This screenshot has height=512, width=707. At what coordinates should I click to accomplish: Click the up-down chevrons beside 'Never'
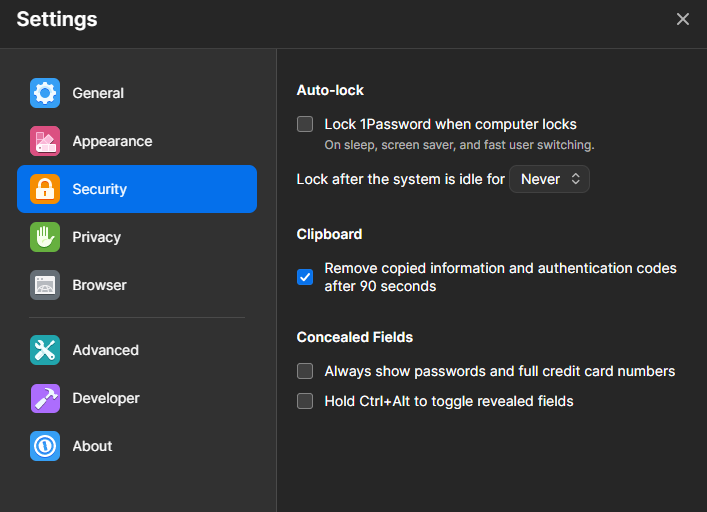click(575, 179)
